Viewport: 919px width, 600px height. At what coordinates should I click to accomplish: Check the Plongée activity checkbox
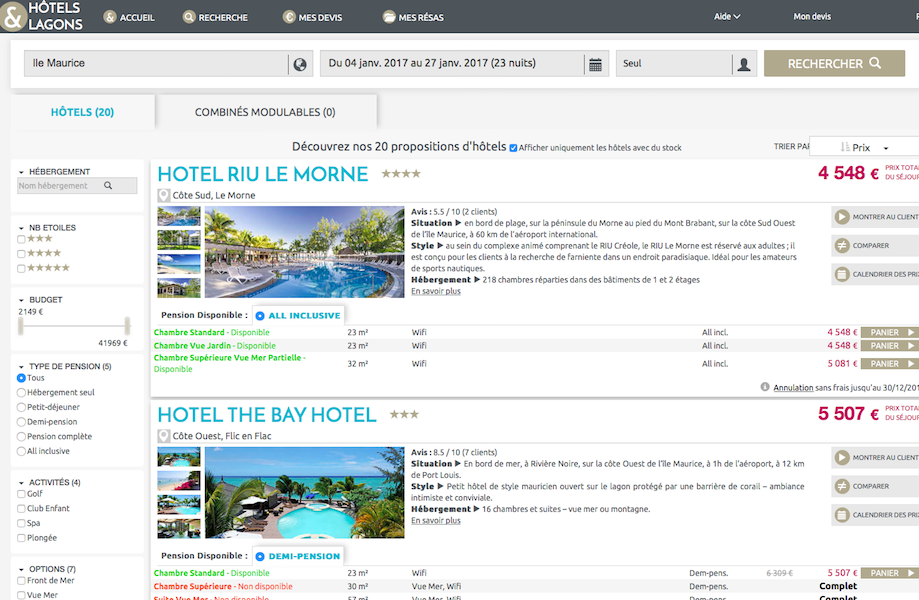(21, 538)
